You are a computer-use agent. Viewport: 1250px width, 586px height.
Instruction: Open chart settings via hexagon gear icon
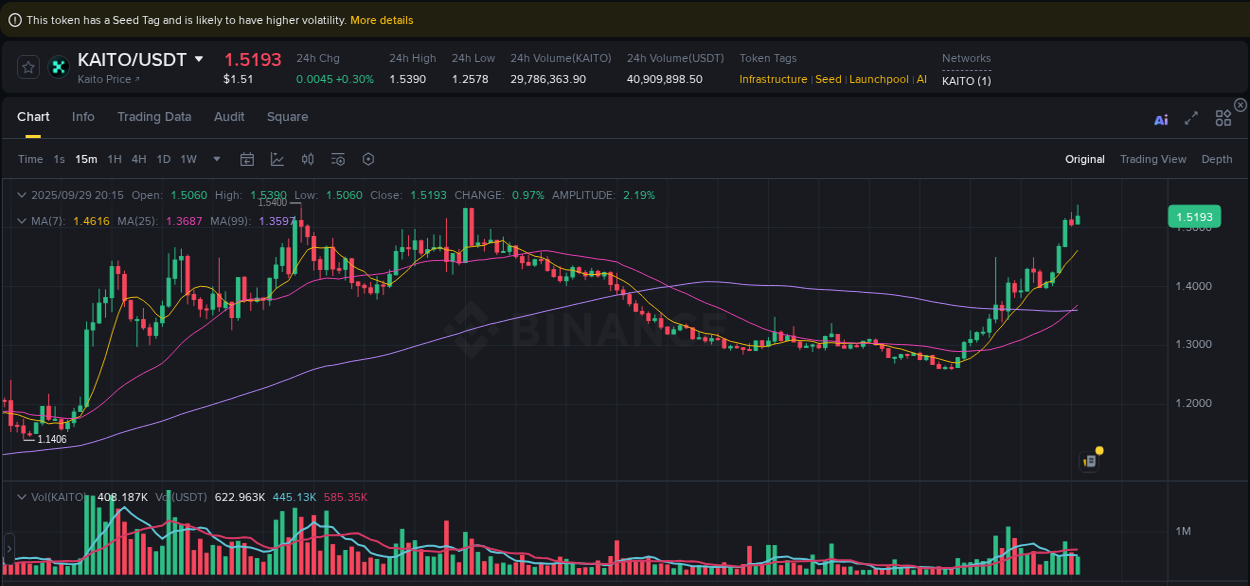[368, 159]
